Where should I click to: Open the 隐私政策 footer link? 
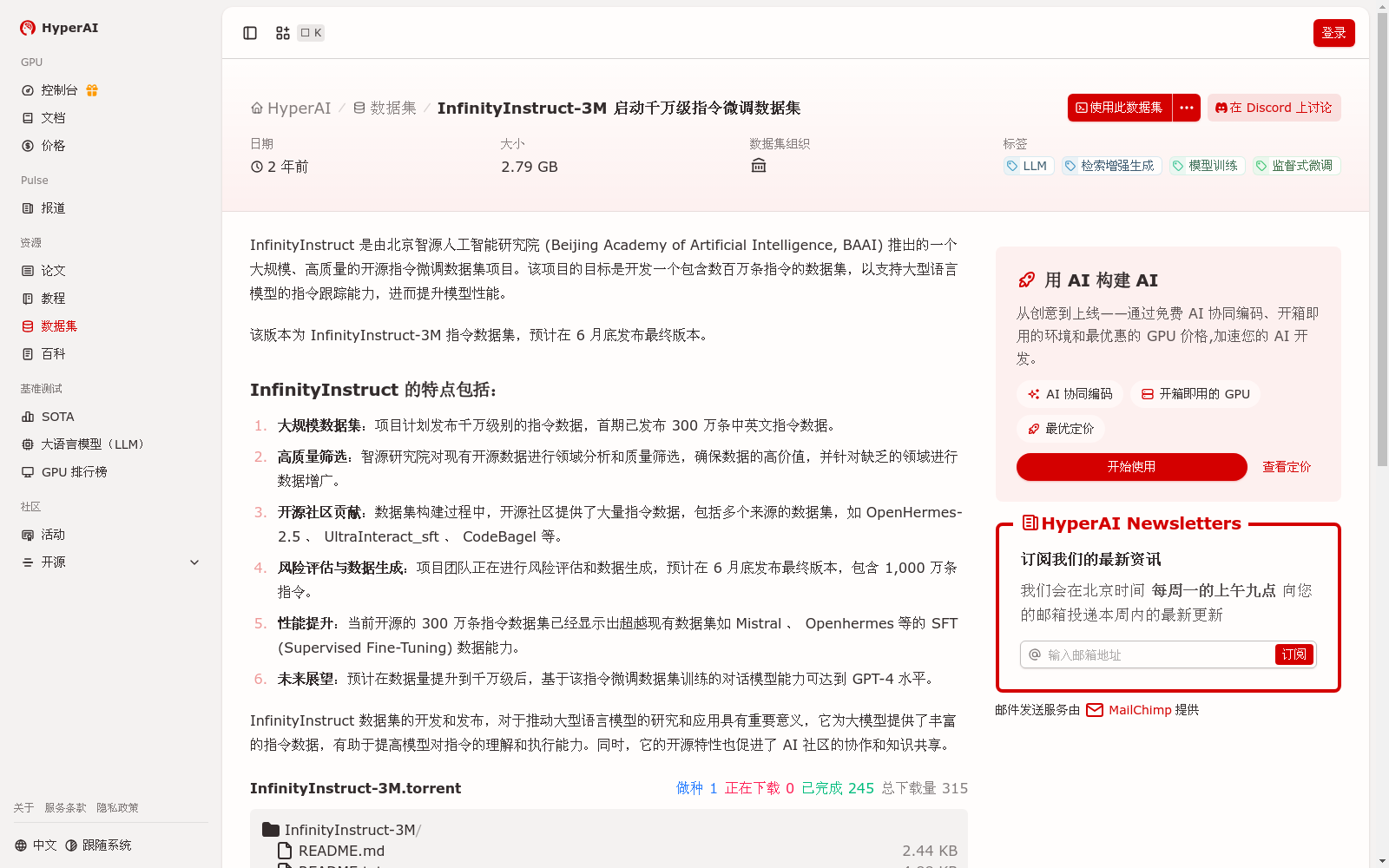click(117, 807)
